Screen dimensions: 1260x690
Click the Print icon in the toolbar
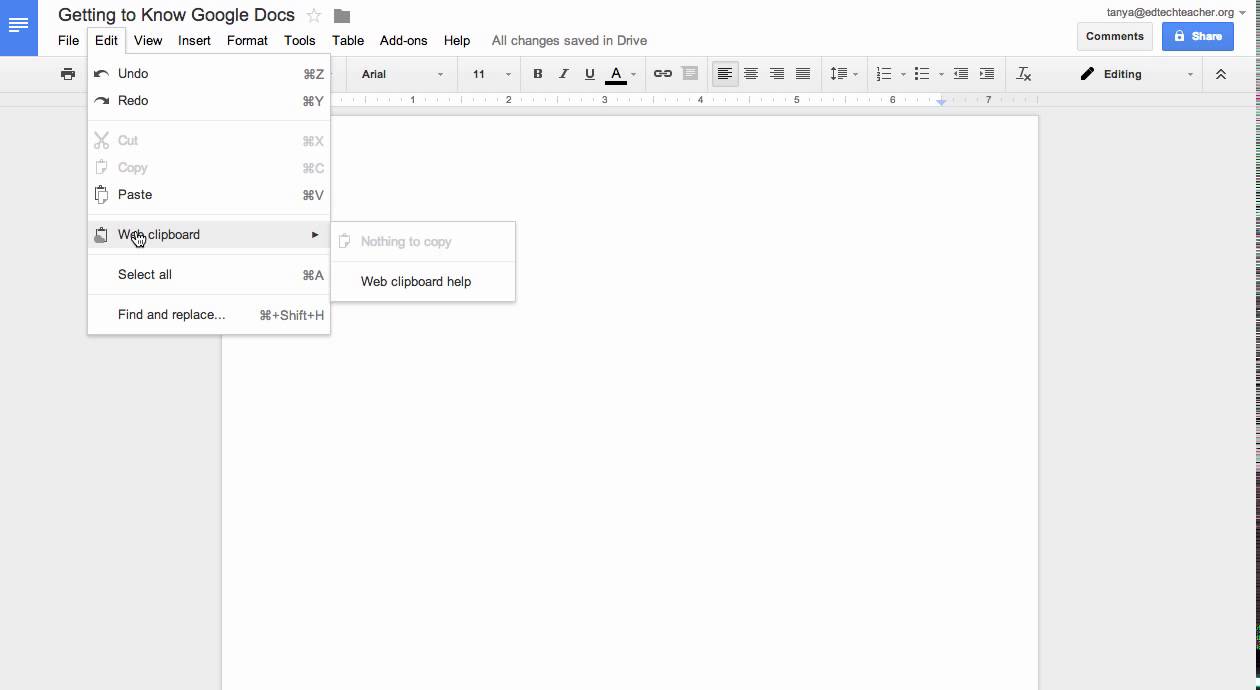[68, 74]
